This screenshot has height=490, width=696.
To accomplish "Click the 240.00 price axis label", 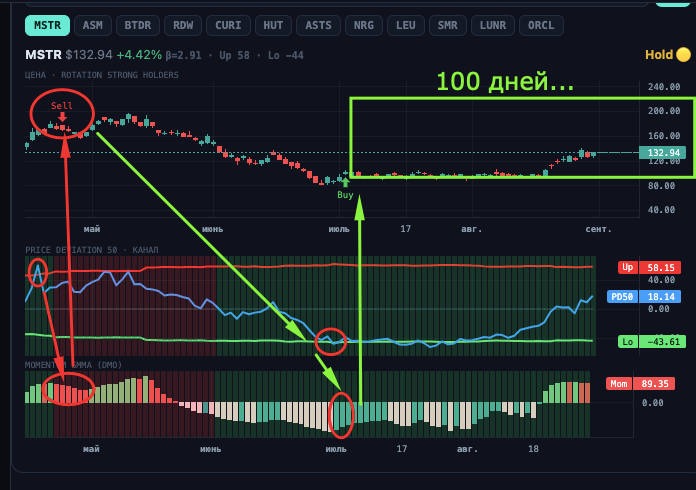I will 664,87.
